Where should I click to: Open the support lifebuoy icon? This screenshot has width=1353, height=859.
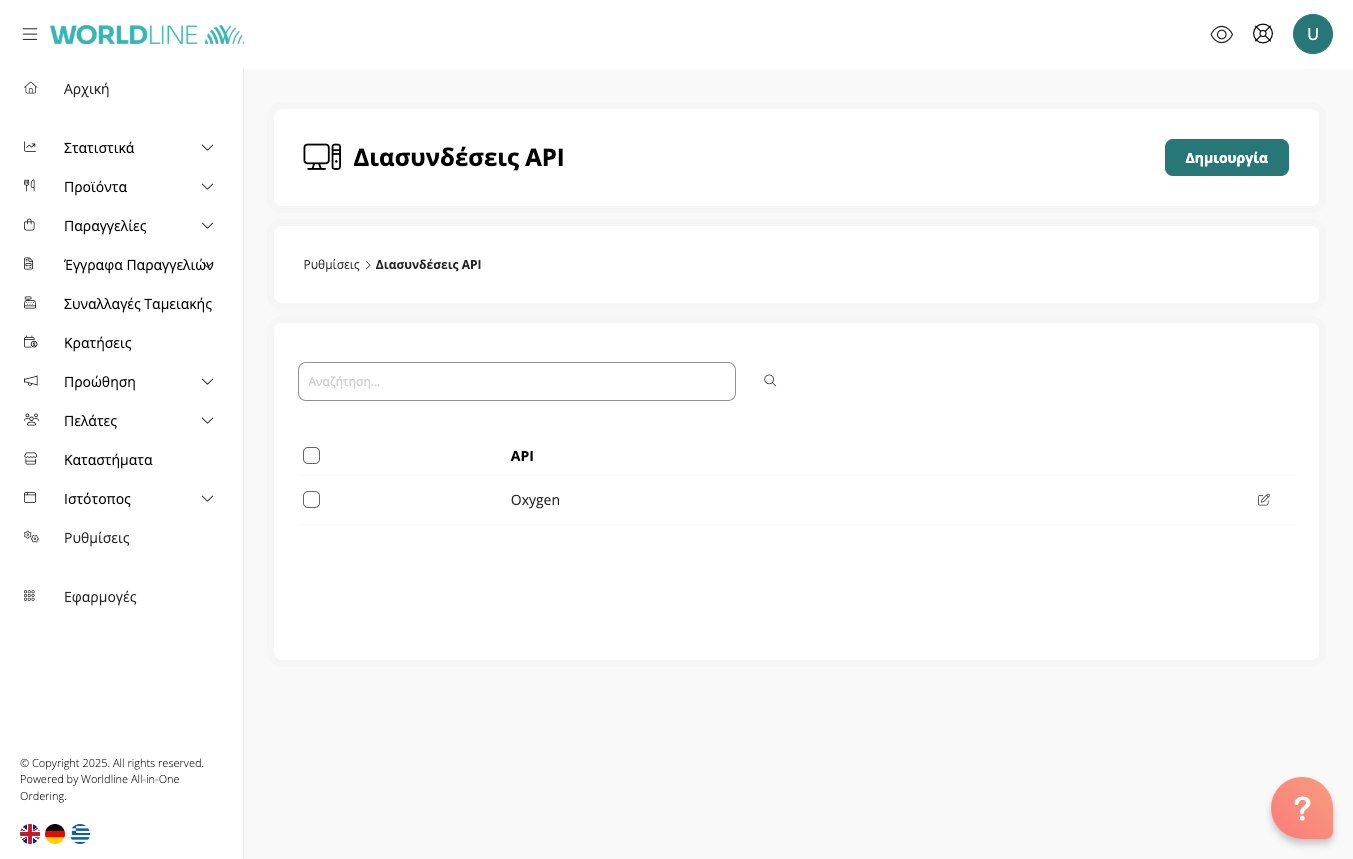tap(1263, 34)
